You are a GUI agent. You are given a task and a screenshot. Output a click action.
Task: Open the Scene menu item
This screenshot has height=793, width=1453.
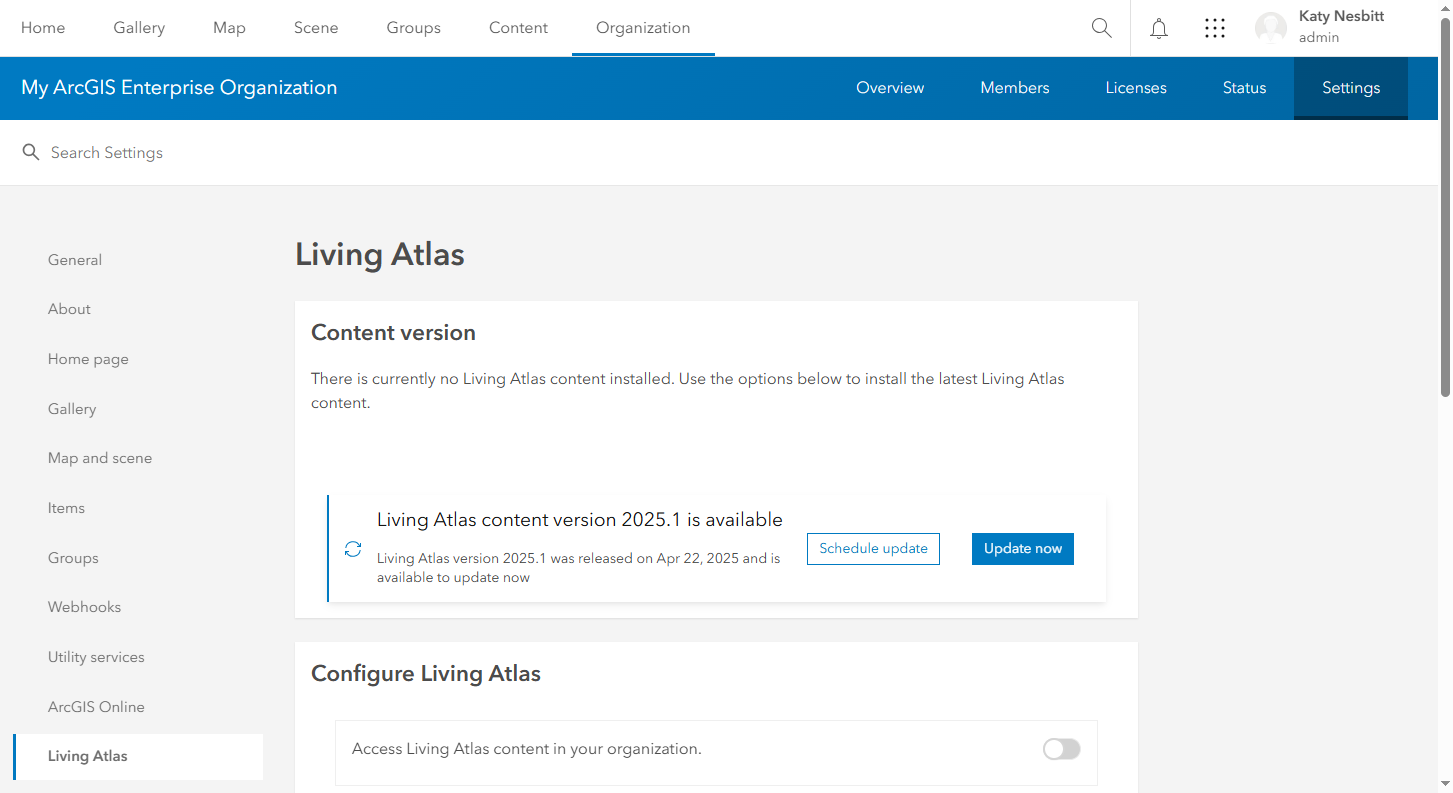tap(316, 28)
